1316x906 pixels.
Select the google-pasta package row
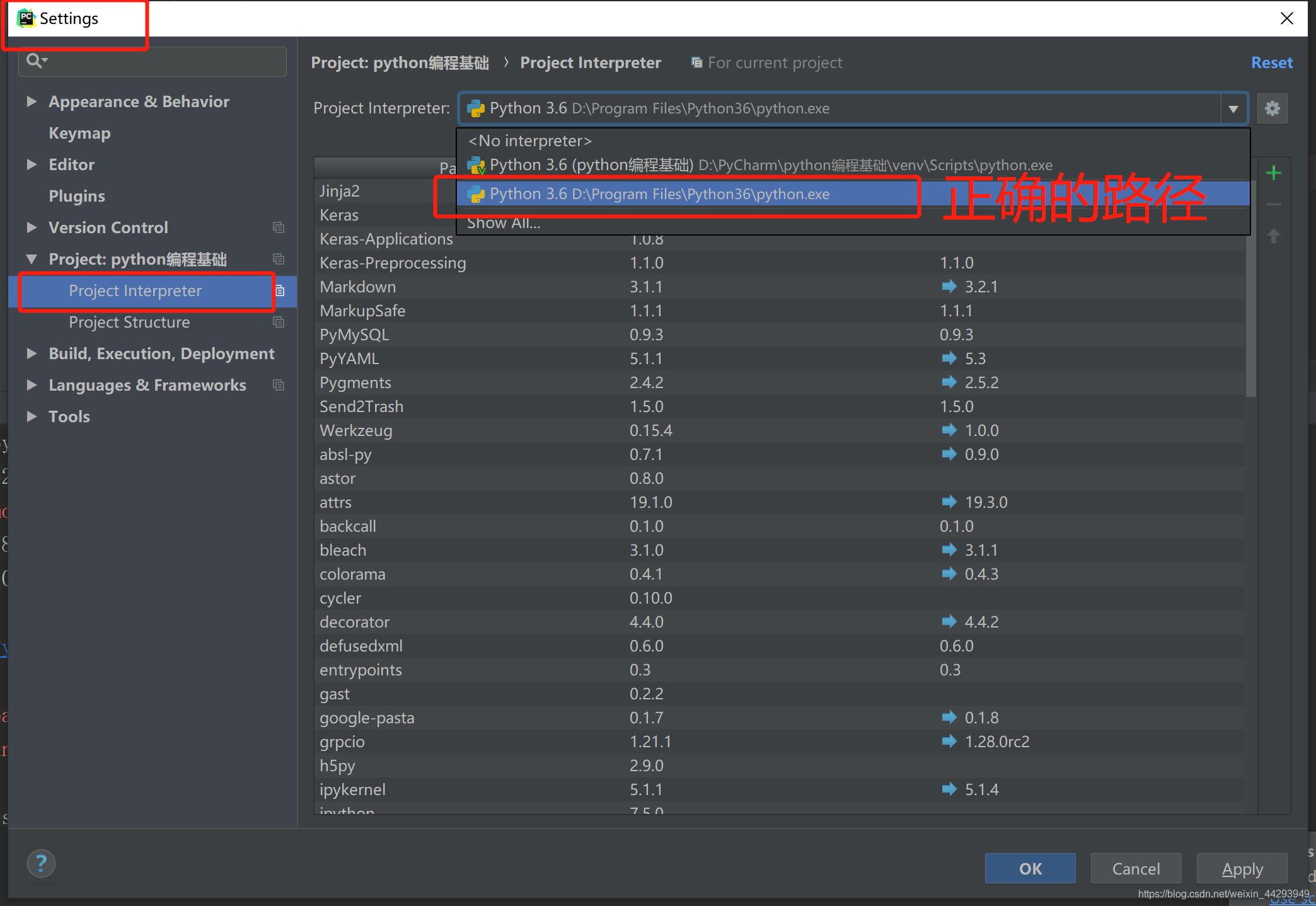tap(780, 718)
